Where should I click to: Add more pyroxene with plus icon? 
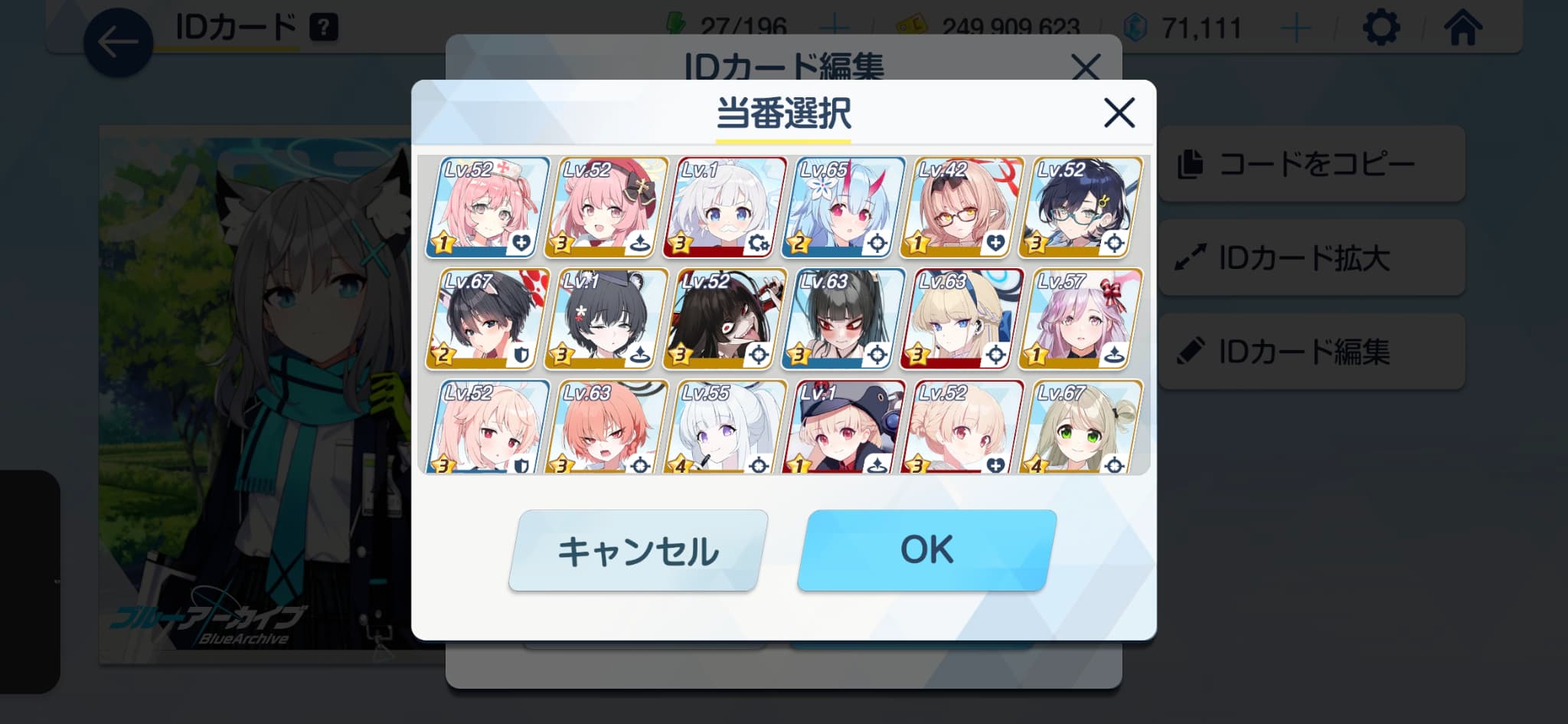[1295, 29]
